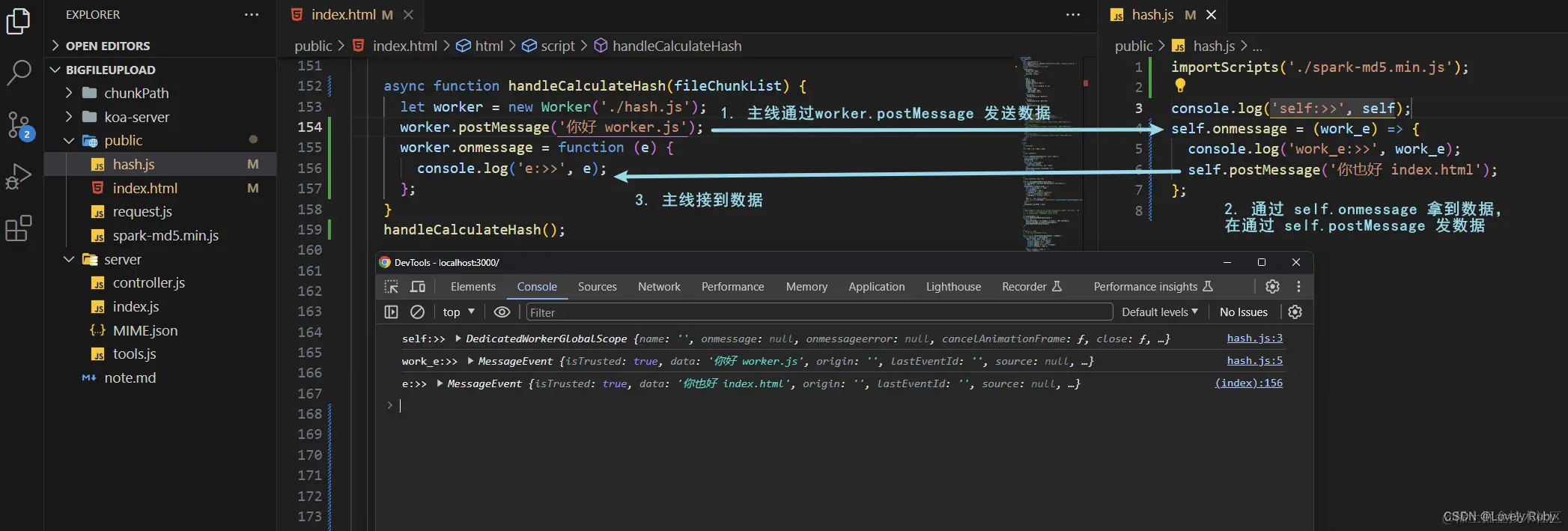The width and height of the screenshot is (1568, 531).
Task: Open more actions for index.html editor group
Action: point(1073,14)
